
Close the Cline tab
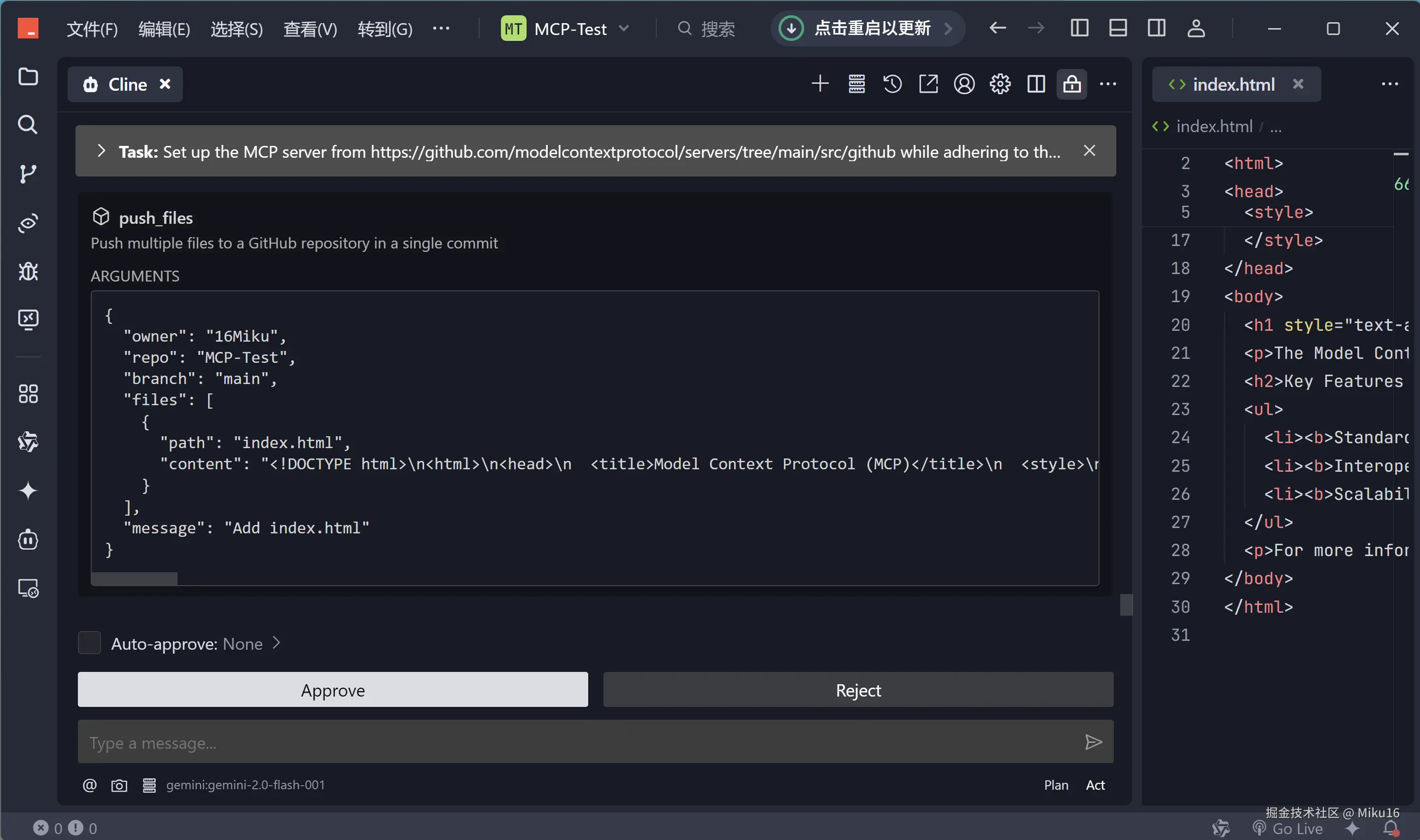[x=165, y=84]
